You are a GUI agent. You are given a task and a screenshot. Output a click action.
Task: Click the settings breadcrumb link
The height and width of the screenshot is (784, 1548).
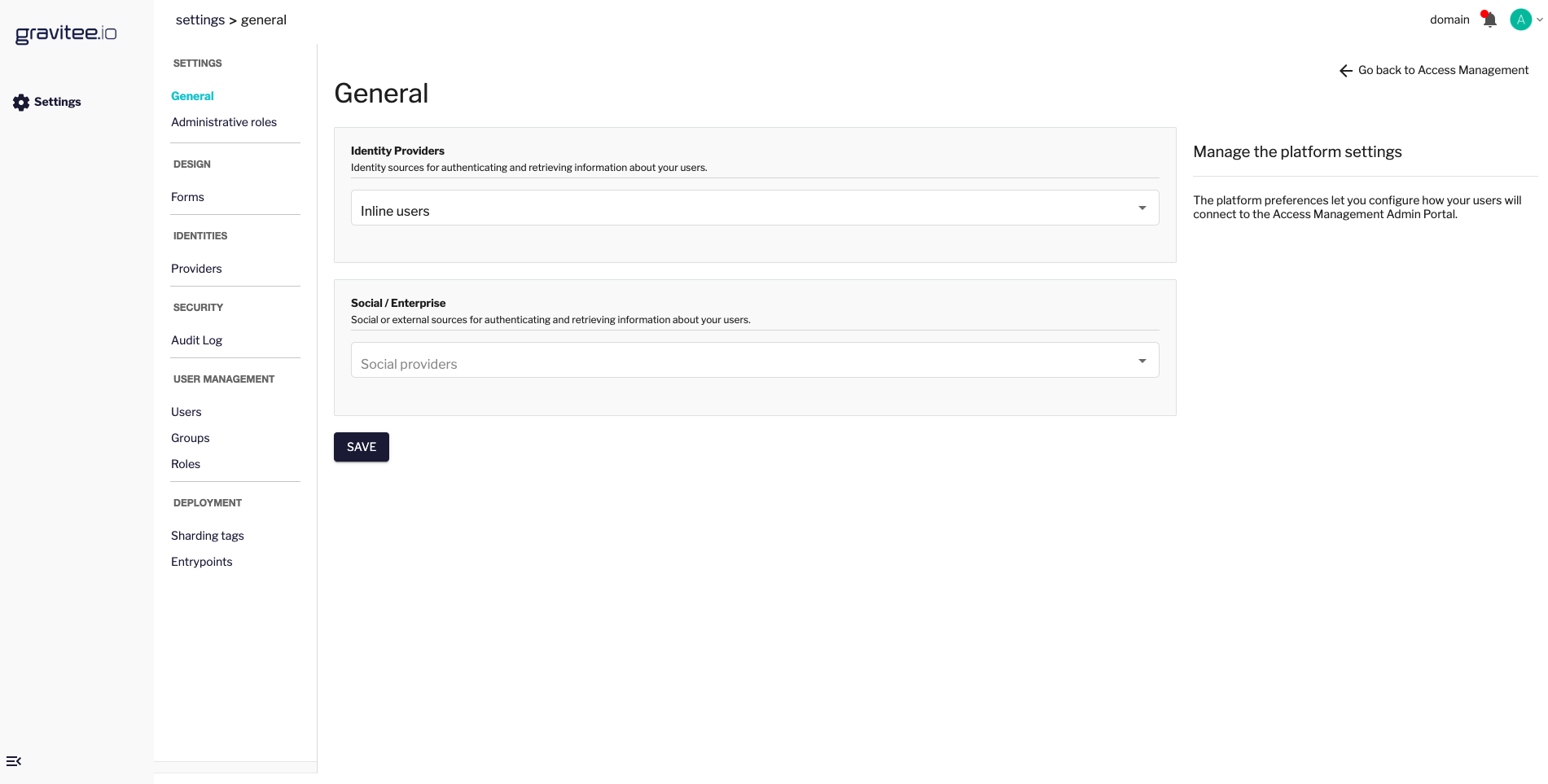pyautogui.click(x=200, y=20)
